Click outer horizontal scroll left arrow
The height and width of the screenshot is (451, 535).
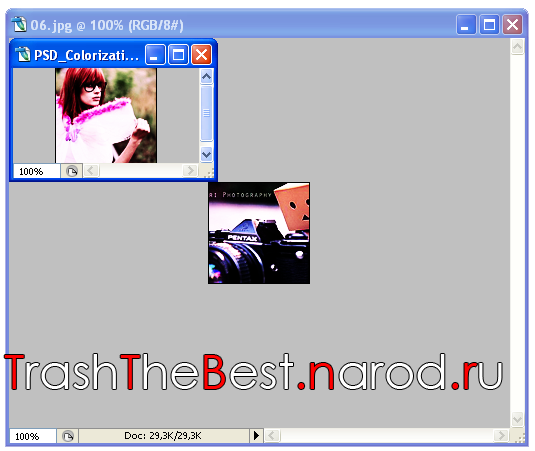[x=273, y=436]
